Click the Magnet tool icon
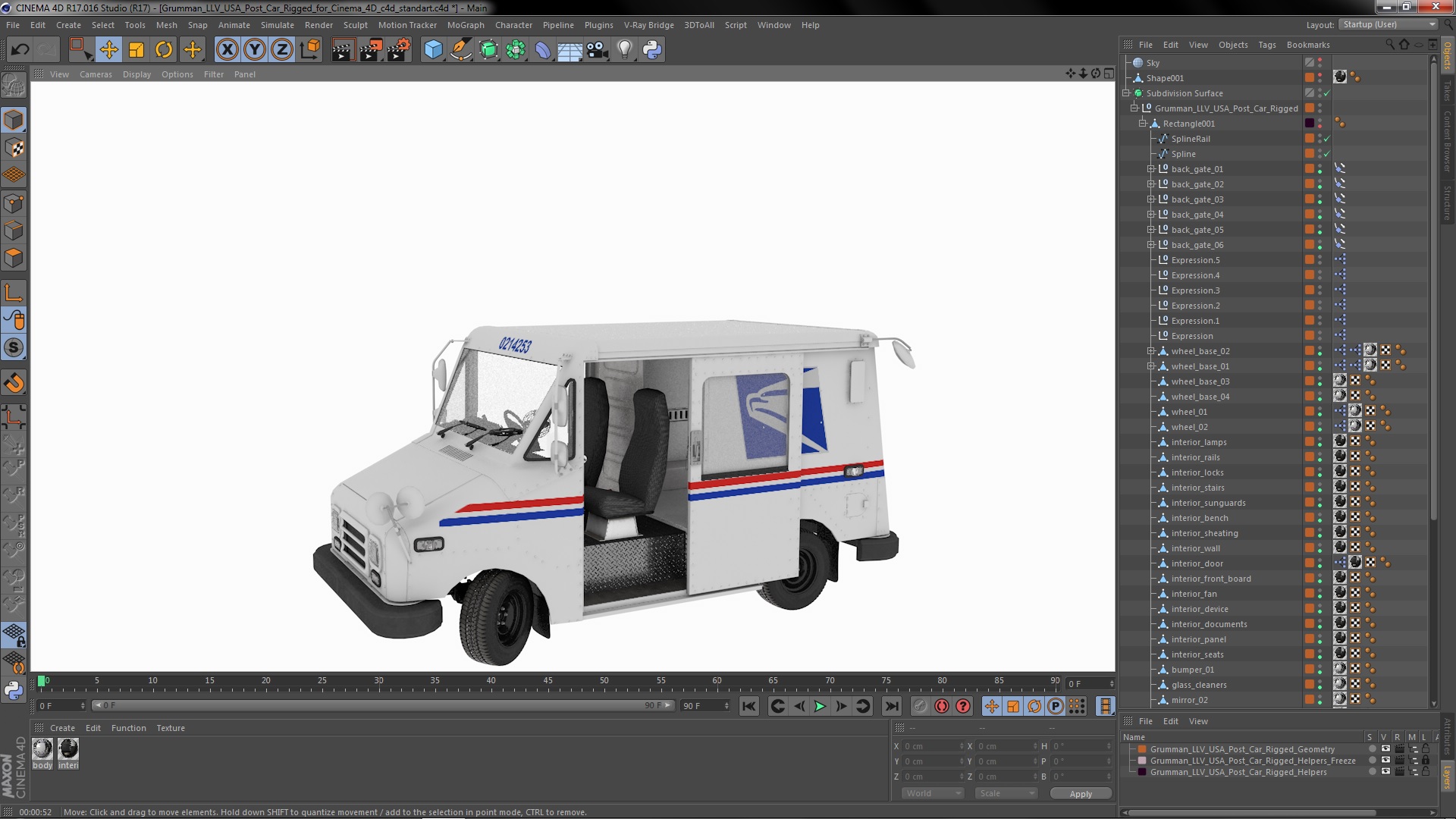This screenshot has width=1456, height=819. click(x=14, y=383)
